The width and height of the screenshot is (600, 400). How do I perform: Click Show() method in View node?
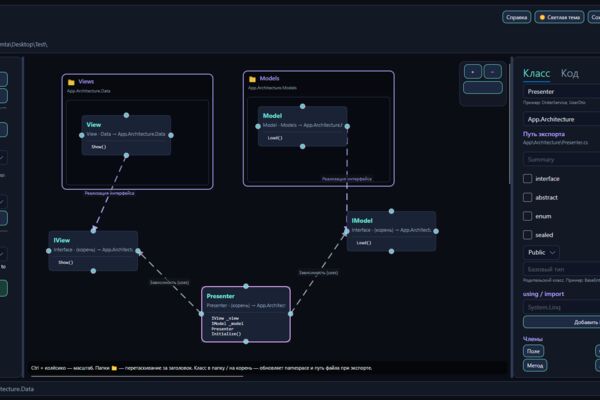tap(98, 147)
